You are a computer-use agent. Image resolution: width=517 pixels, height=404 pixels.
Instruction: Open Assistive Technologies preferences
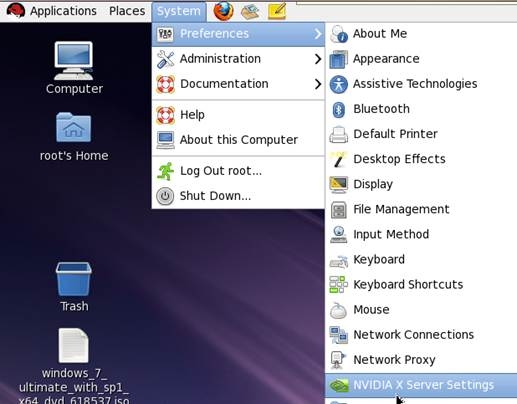click(421, 84)
